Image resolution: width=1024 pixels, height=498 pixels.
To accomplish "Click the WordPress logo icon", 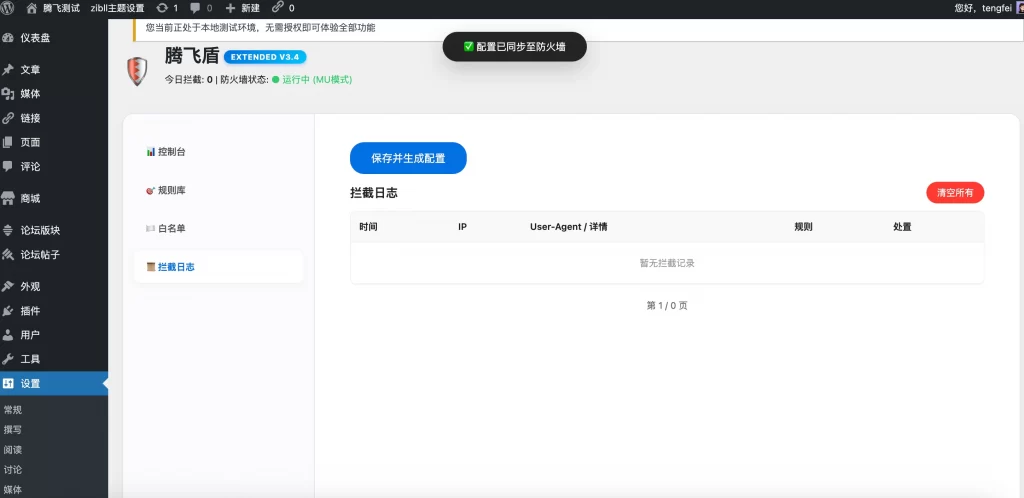I will point(8,8).
